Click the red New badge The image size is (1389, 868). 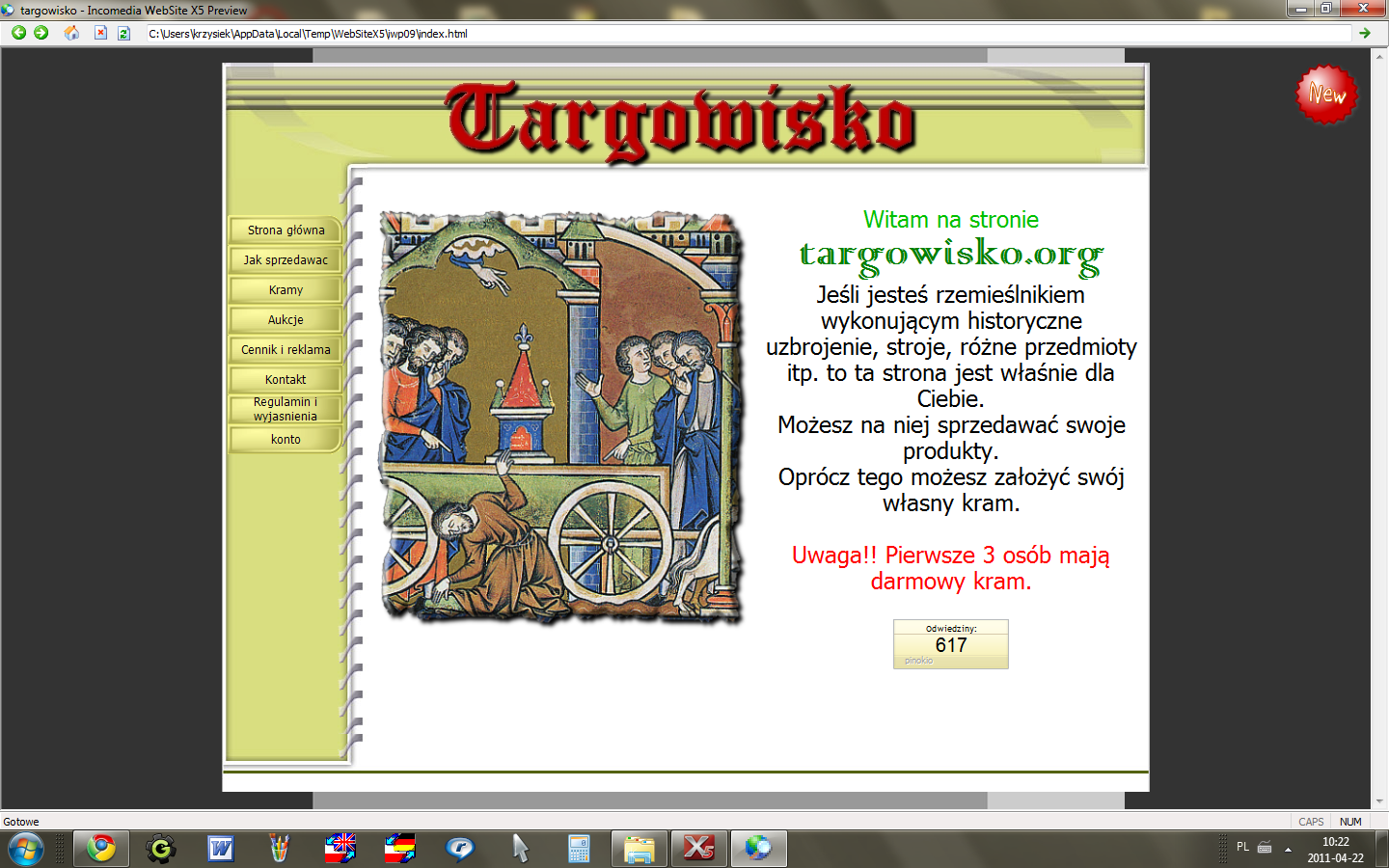click(x=1326, y=95)
